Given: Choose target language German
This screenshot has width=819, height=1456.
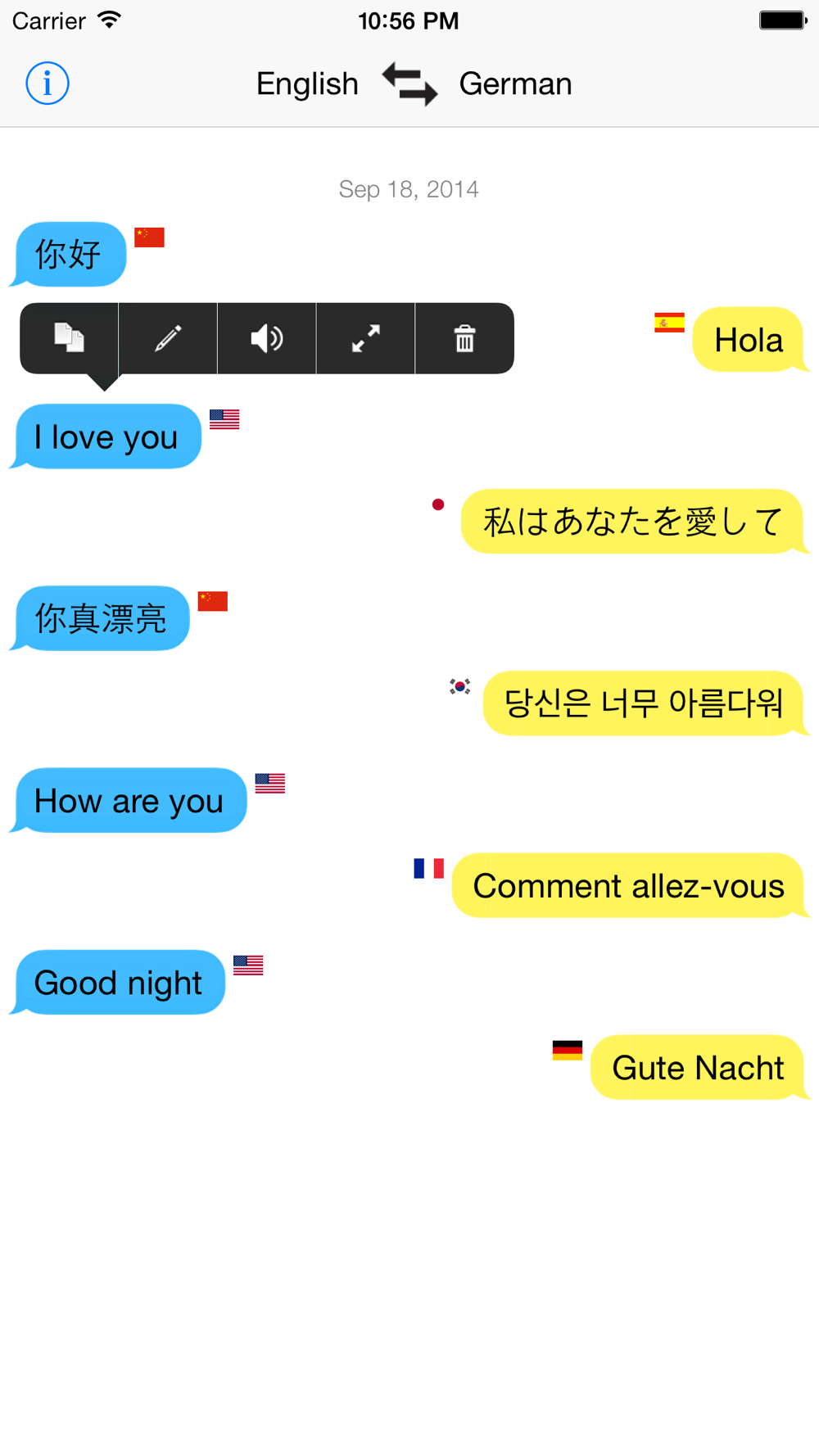Looking at the screenshot, I should [515, 84].
